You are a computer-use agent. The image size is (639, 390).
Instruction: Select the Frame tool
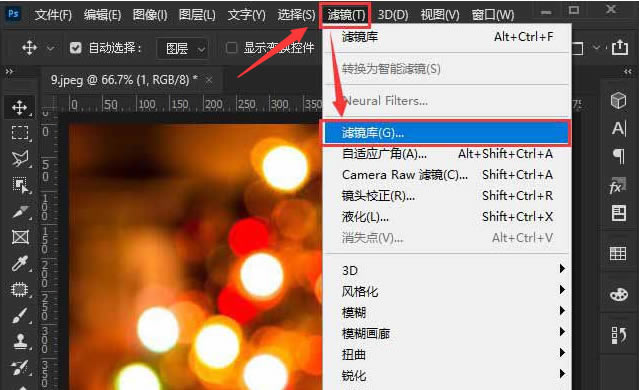(20, 237)
